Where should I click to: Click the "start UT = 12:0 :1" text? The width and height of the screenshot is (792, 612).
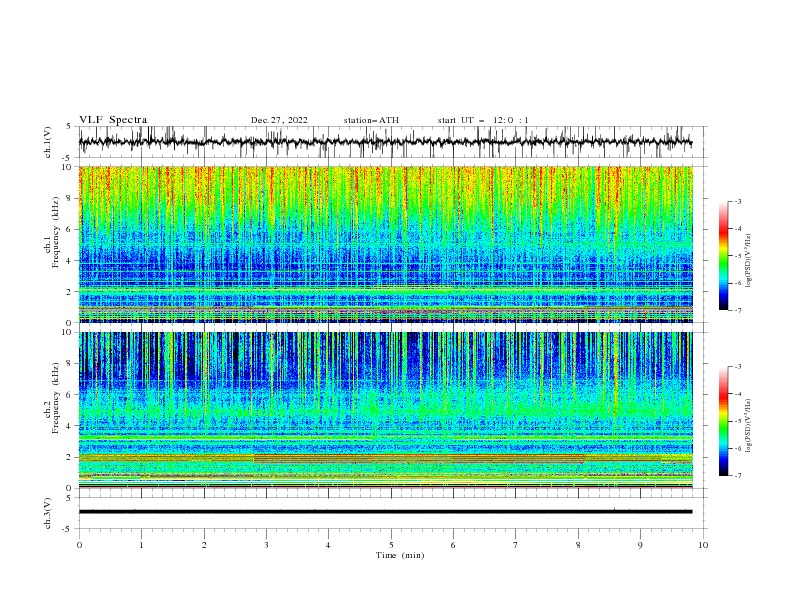pos(483,120)
